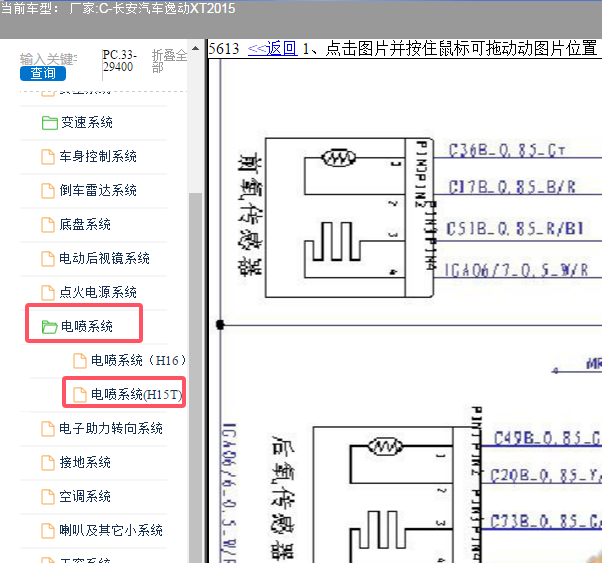Click document icon beside 底盘系统
602x563 pixels.
pyautogui.click(x=48, y=225)
